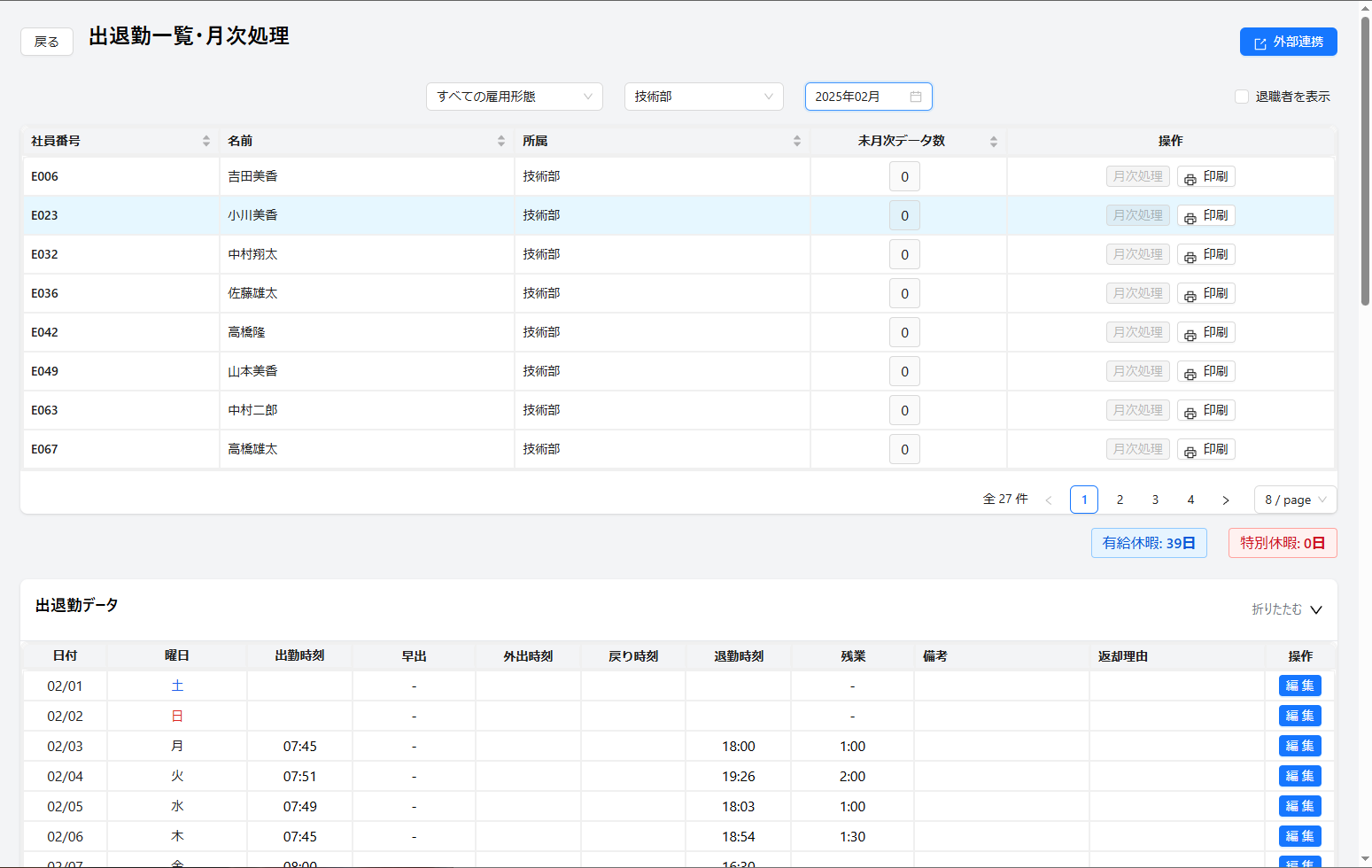The height and width of the screenshot is (868, 1372).
Task: Print the record for 高橋雄太
Action: pyautogui.click(x=1206, y=449)
